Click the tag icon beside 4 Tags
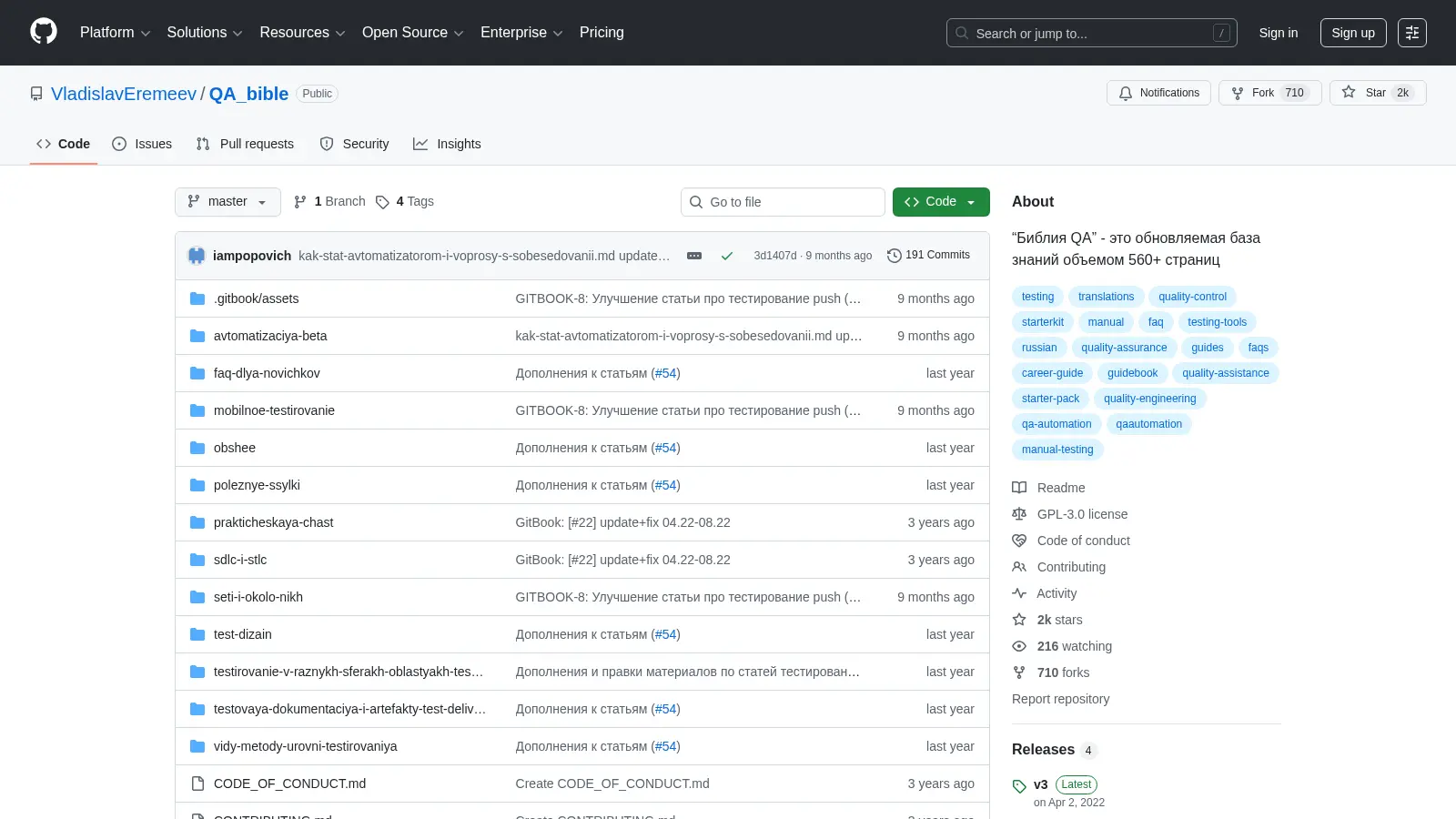The image size is (1456, 819). point(383,202)
